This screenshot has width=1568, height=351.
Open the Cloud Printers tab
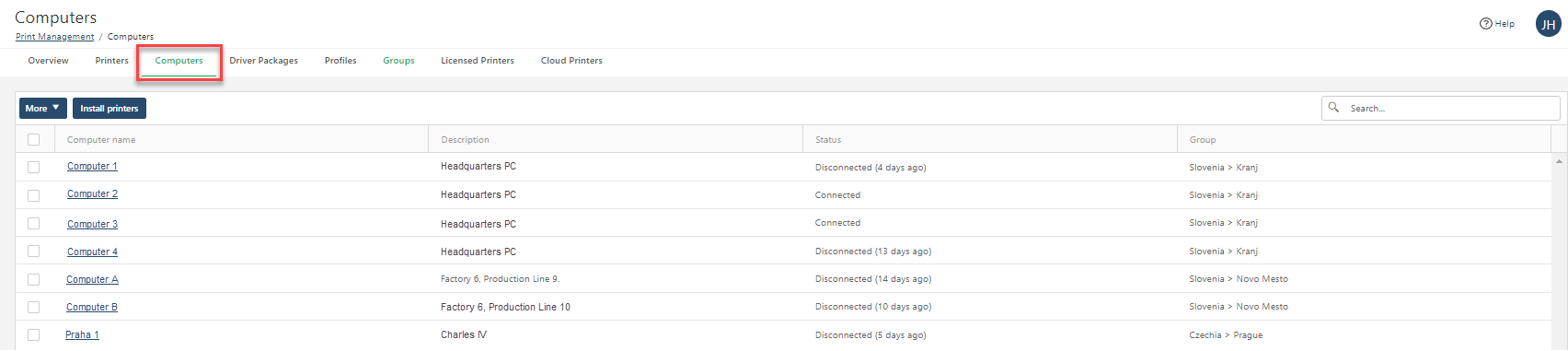(x=571, y=61)
